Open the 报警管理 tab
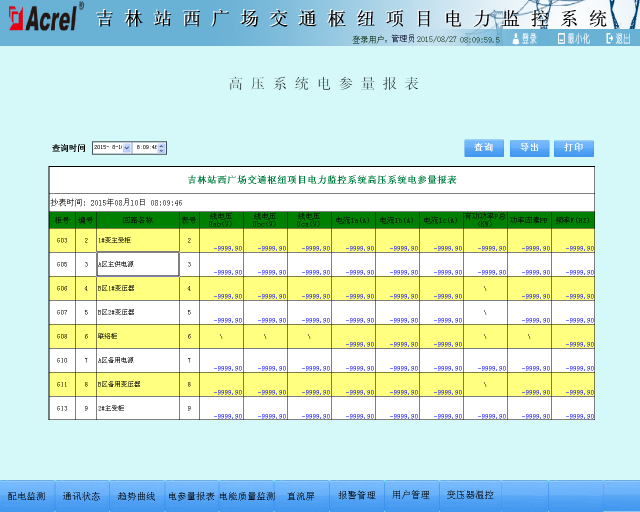640x512 pixels. click(x=356, y=495)
